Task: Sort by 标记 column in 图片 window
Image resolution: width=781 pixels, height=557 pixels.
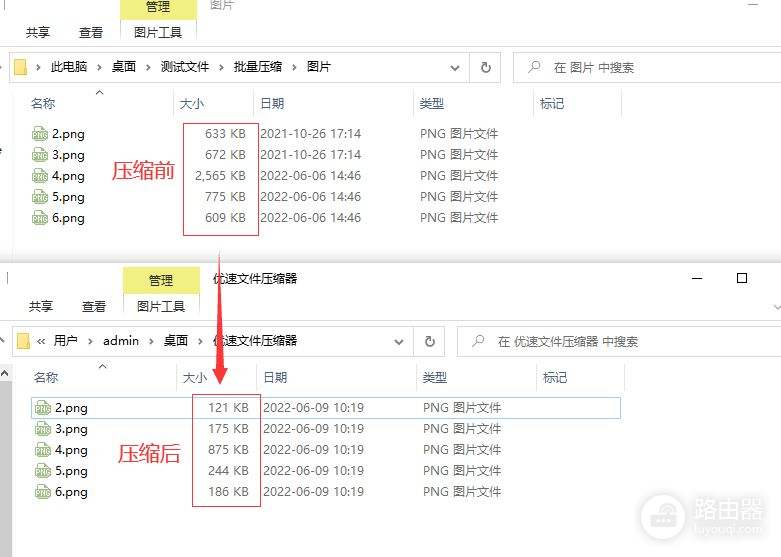Action: (552, 104)
